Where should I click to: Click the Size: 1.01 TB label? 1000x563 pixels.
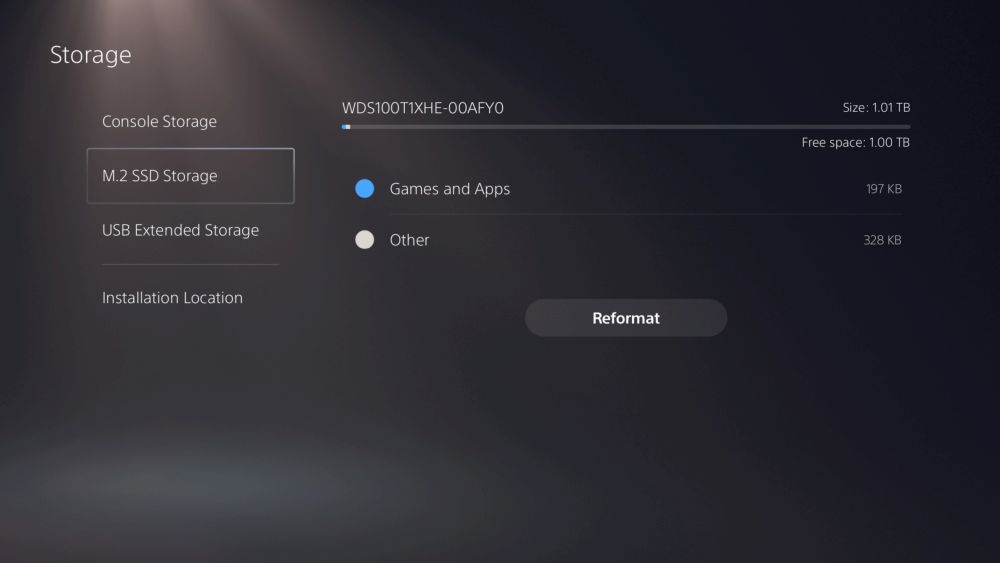coord(876,108)
